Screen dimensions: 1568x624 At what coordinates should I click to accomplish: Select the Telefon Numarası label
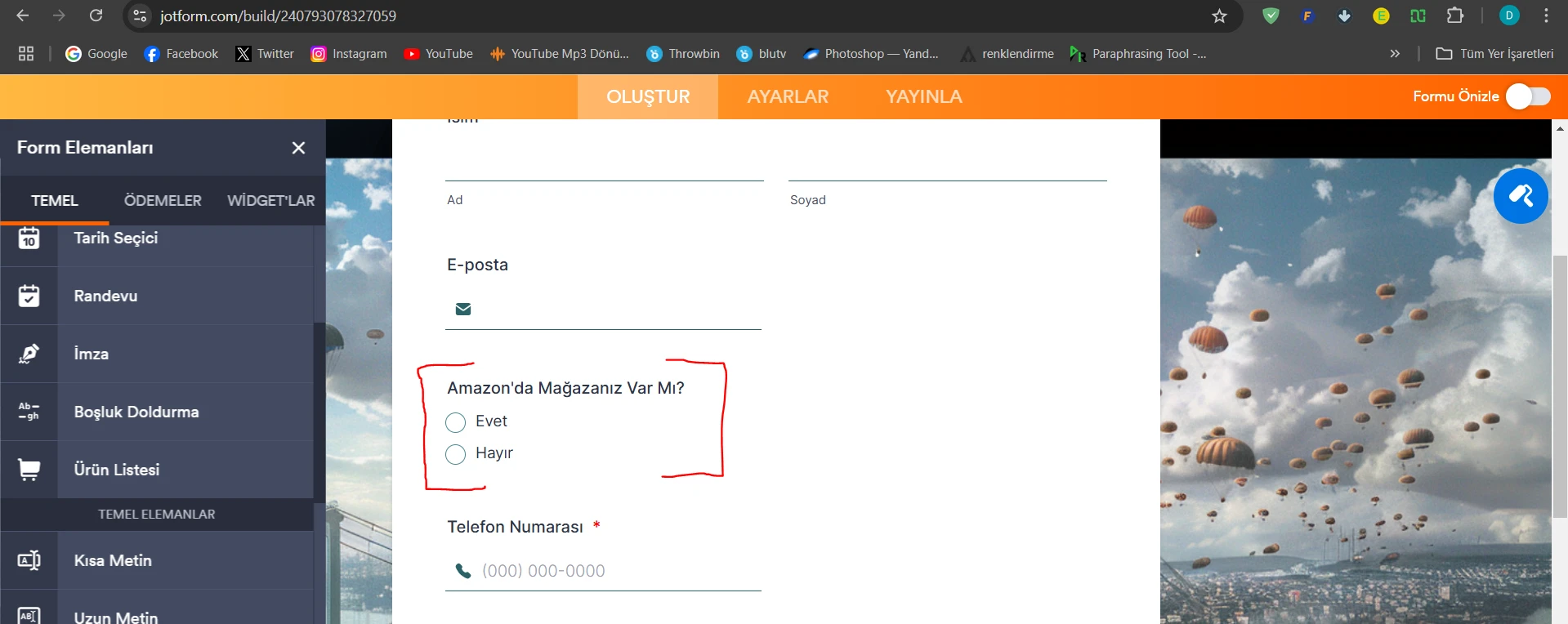515,527
